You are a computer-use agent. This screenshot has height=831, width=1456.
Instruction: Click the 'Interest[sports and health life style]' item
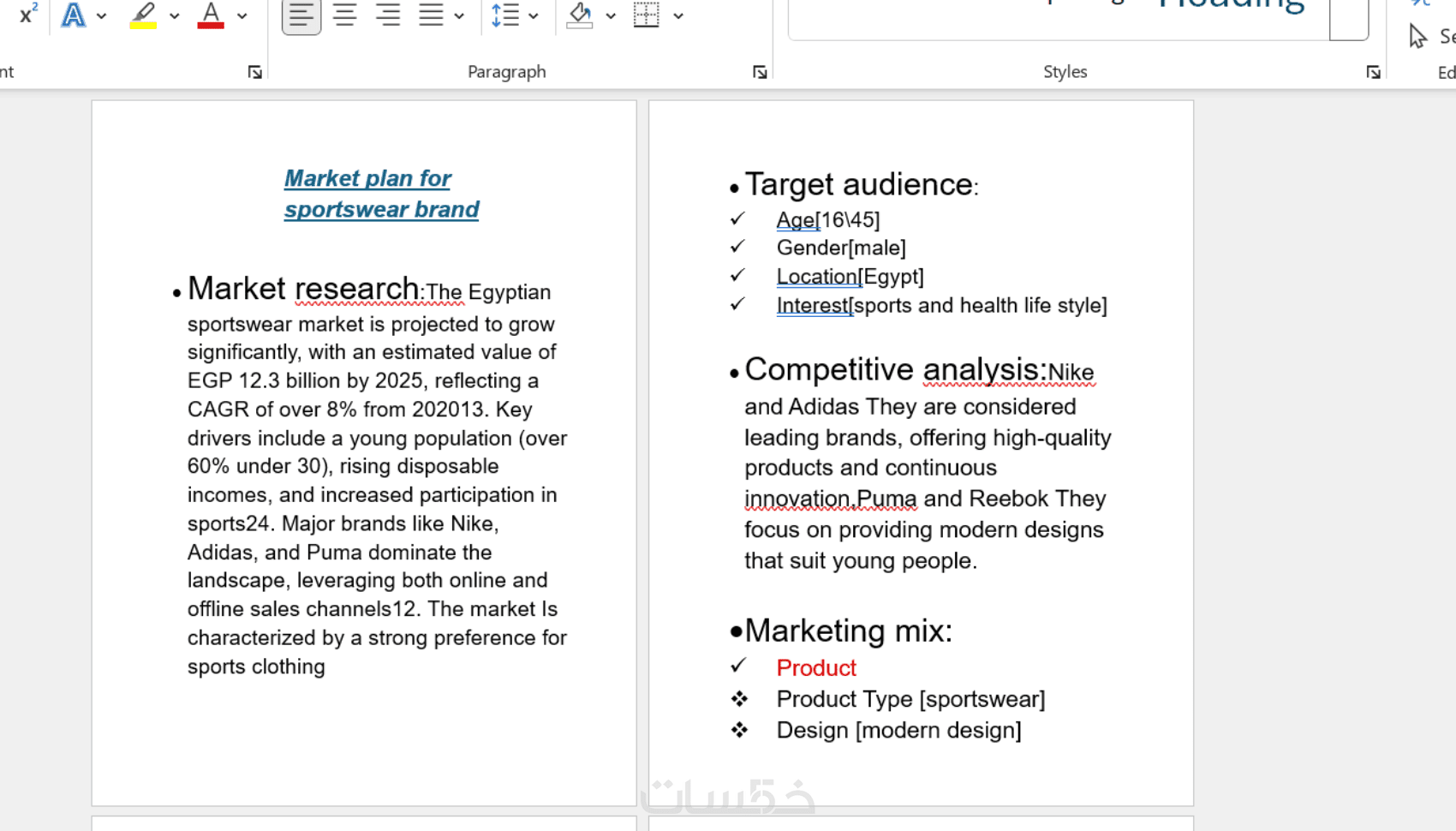[x=941, y=305]
